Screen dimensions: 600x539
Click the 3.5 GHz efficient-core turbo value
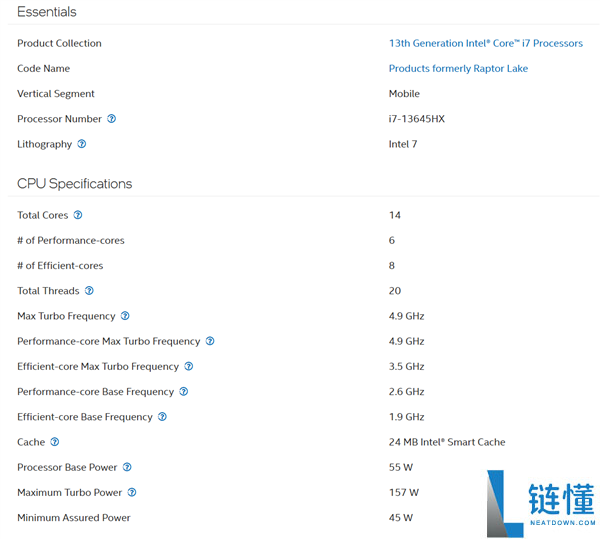(406, 366)
